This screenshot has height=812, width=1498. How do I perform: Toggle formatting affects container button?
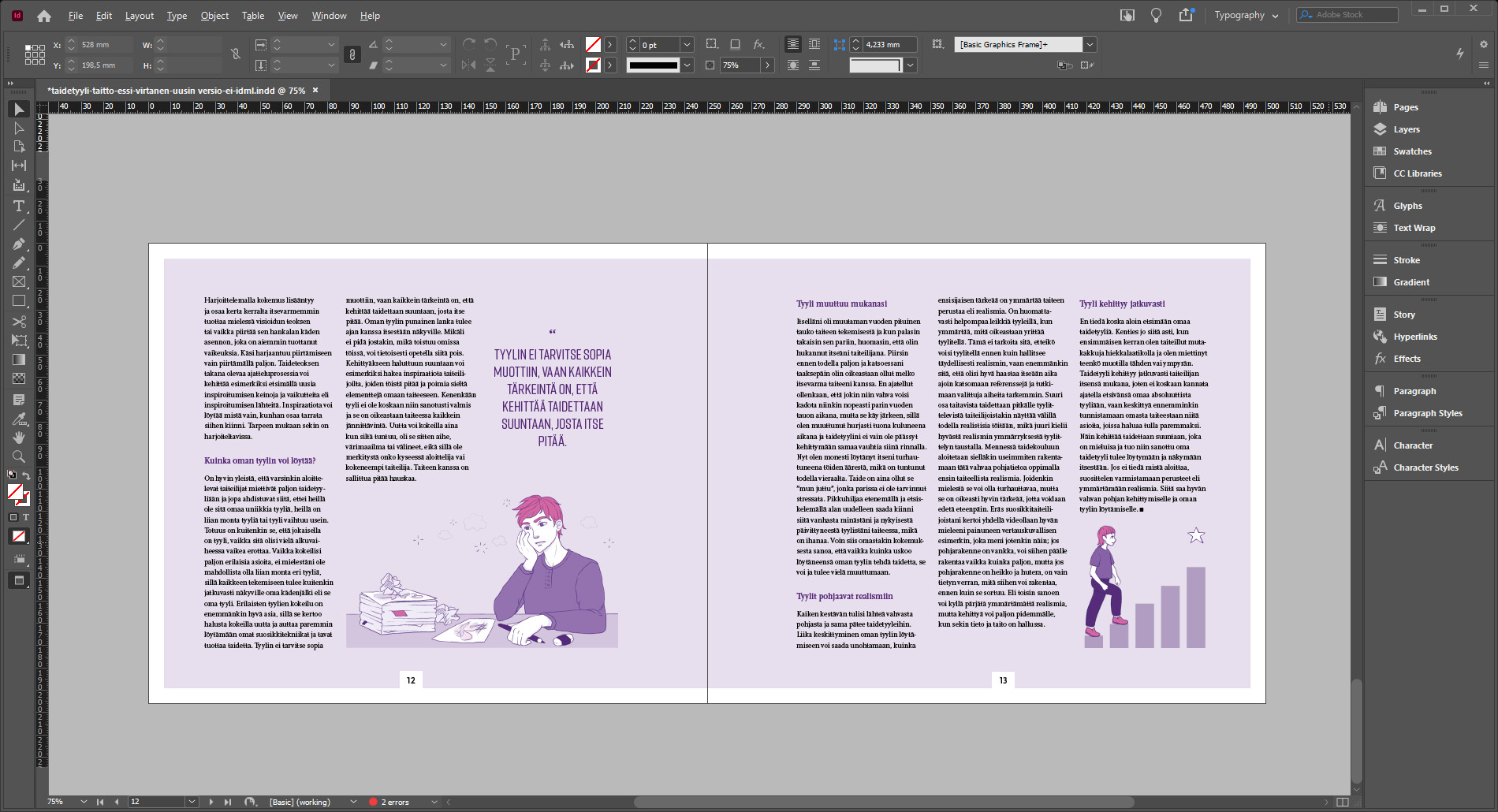pyautogui.click(x=13, y=517)
